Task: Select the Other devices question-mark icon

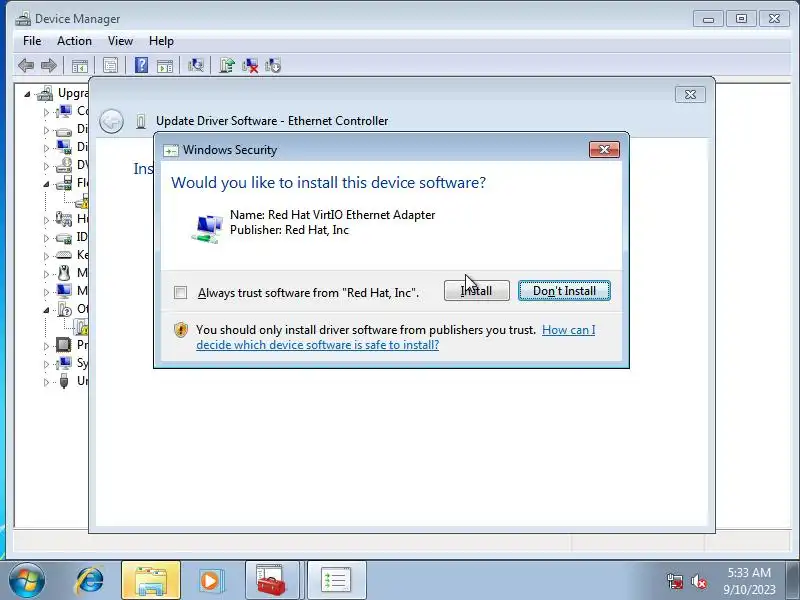Action: point(64,309)
